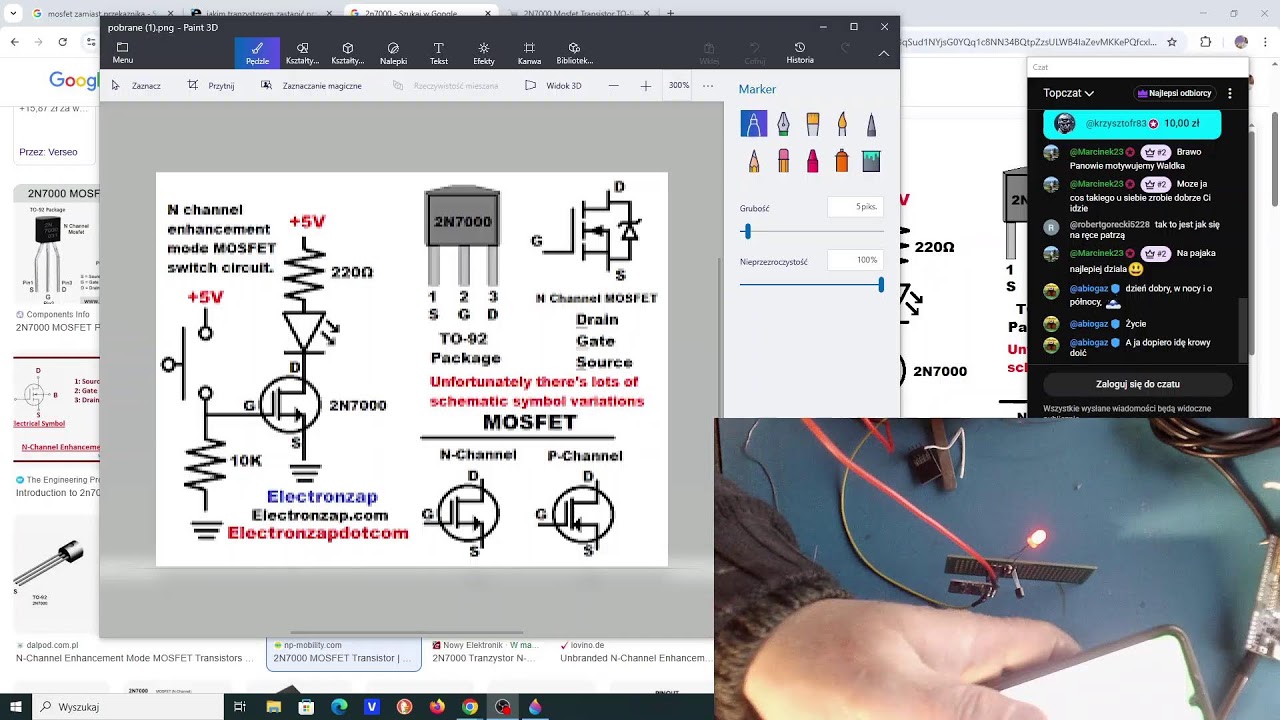Click the horizontal scrollbar below the canvas
Screen dimensions: 1280x720
(x=406, y=632)
